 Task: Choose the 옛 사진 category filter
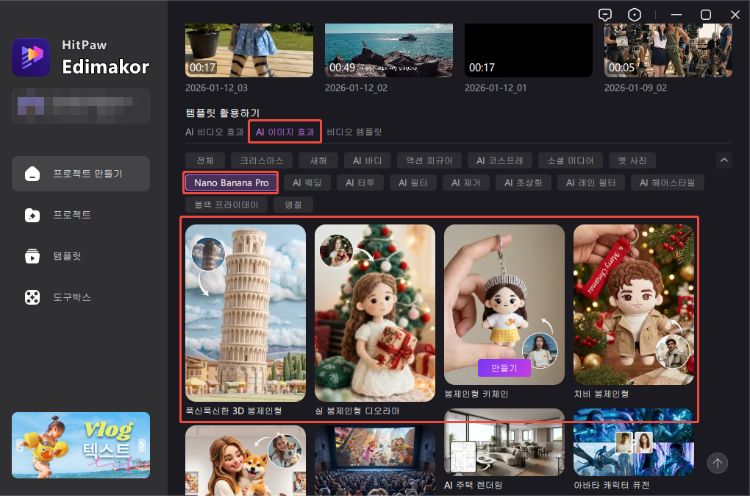coord(632,161)
